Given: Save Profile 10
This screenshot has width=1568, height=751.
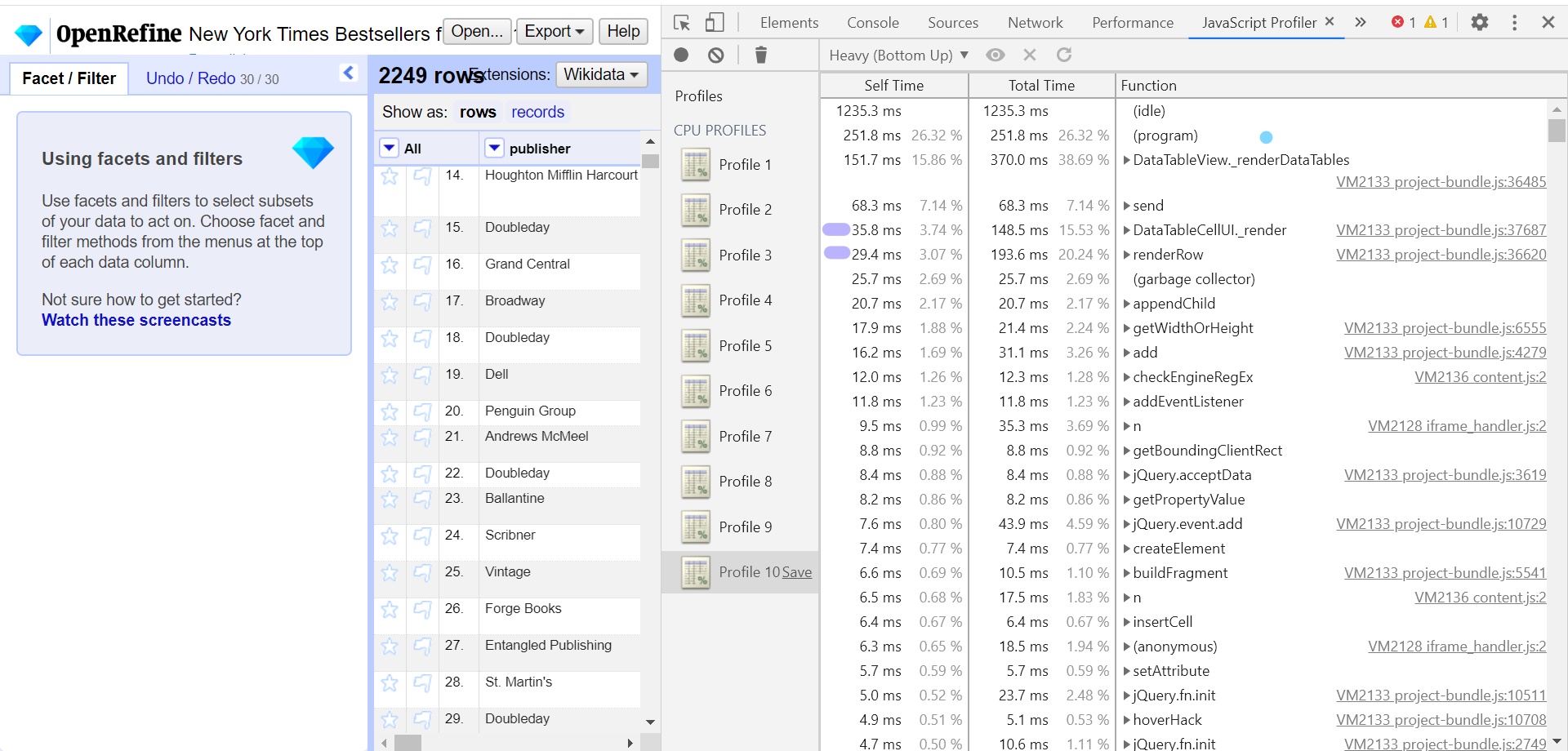Looking at the screenshot, I should click(x=797, y=573).
